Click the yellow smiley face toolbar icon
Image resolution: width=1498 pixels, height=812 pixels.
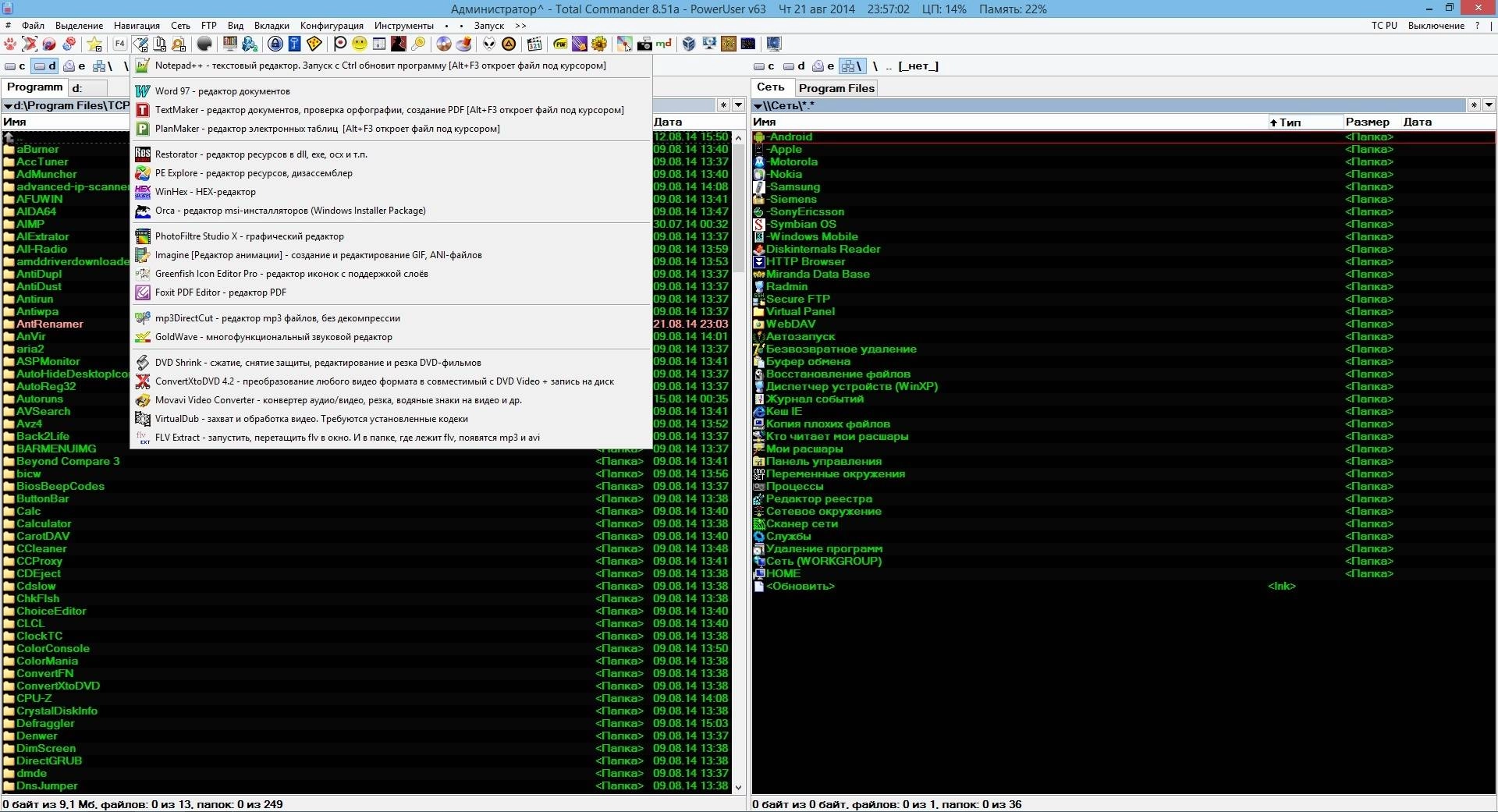point(360,44)
